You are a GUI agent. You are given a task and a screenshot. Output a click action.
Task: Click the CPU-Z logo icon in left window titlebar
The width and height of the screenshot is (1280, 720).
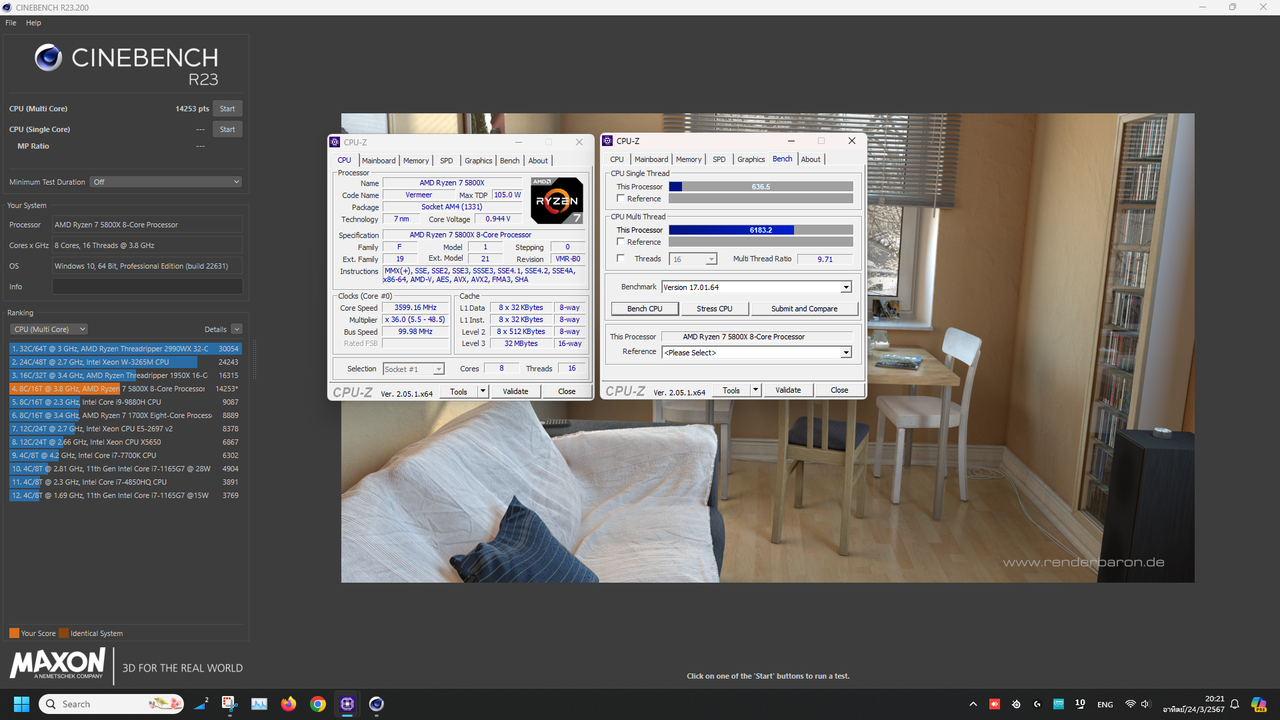(x=337, y=142)
